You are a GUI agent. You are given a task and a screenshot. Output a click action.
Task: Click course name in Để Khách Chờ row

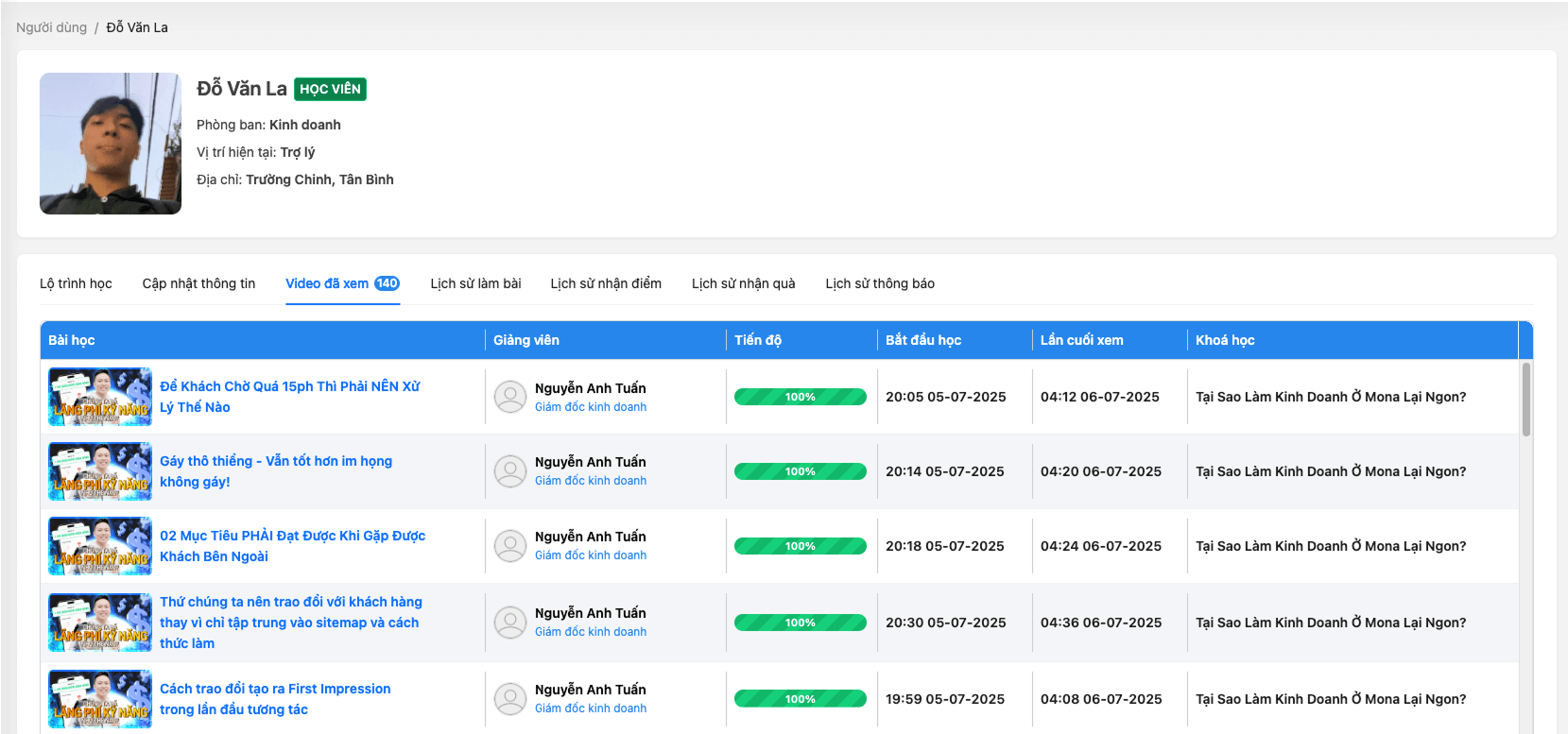pos(1331,397)
